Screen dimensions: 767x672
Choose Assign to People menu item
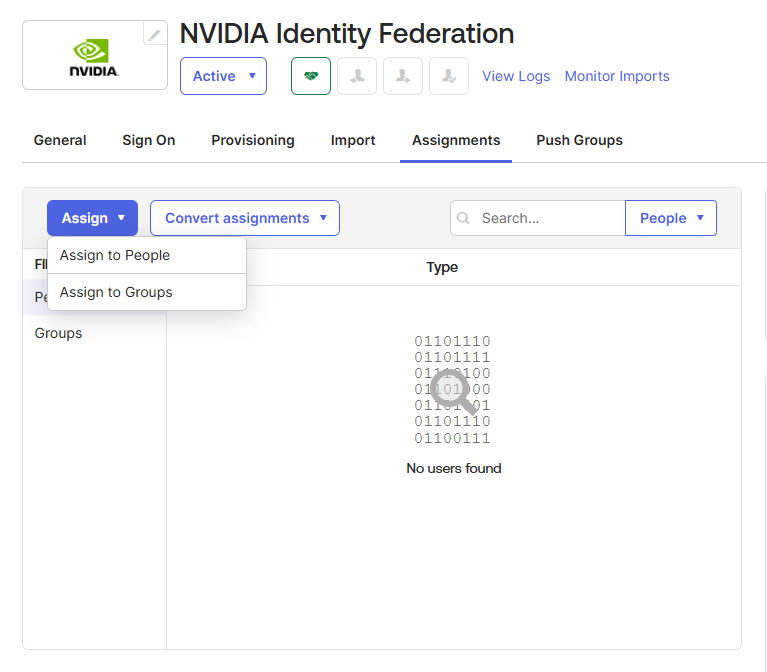click(147, 255)
